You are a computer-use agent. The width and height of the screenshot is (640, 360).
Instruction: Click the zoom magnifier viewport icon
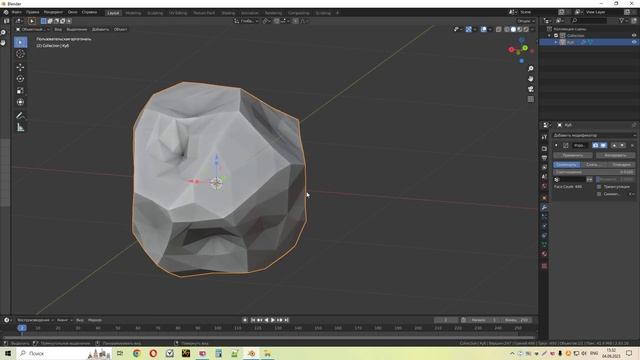(x=531, y=69)
